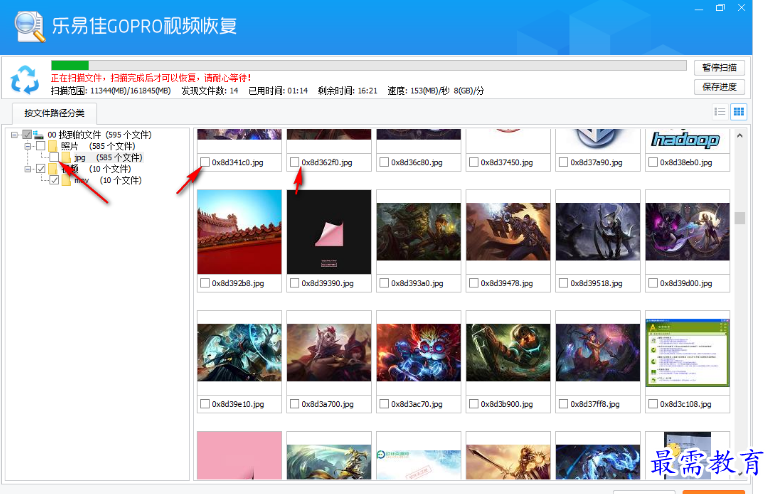Switch to thumbnail grid view icon
772x494 pixels.
tap(739, 112)
